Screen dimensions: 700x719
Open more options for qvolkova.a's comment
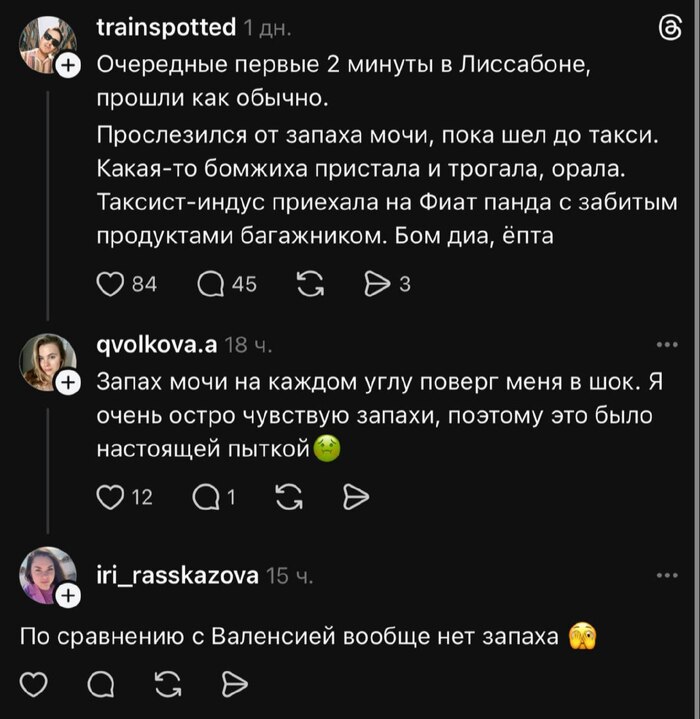pos(666,346)
